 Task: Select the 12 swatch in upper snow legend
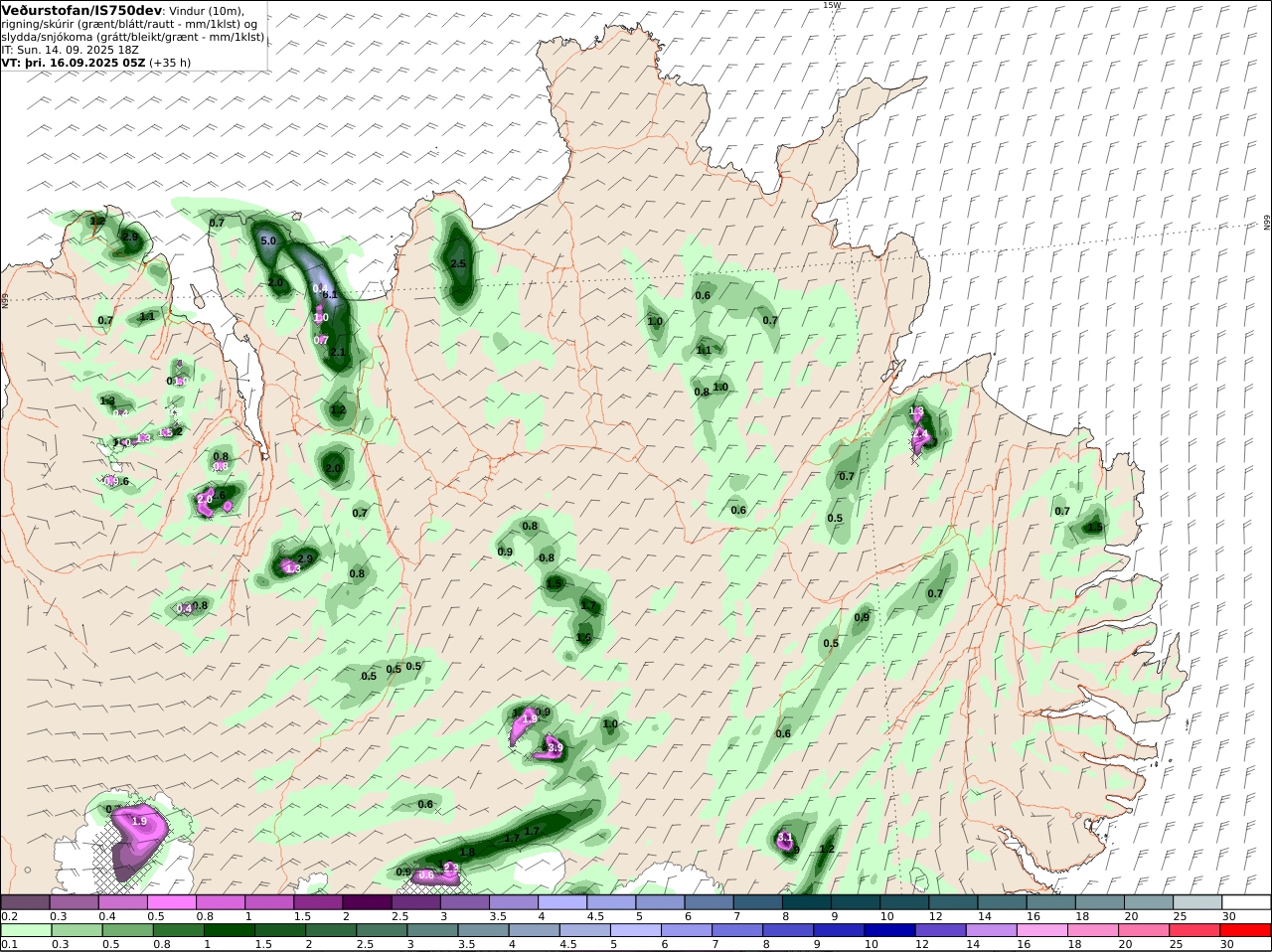[x=953, y=902]
